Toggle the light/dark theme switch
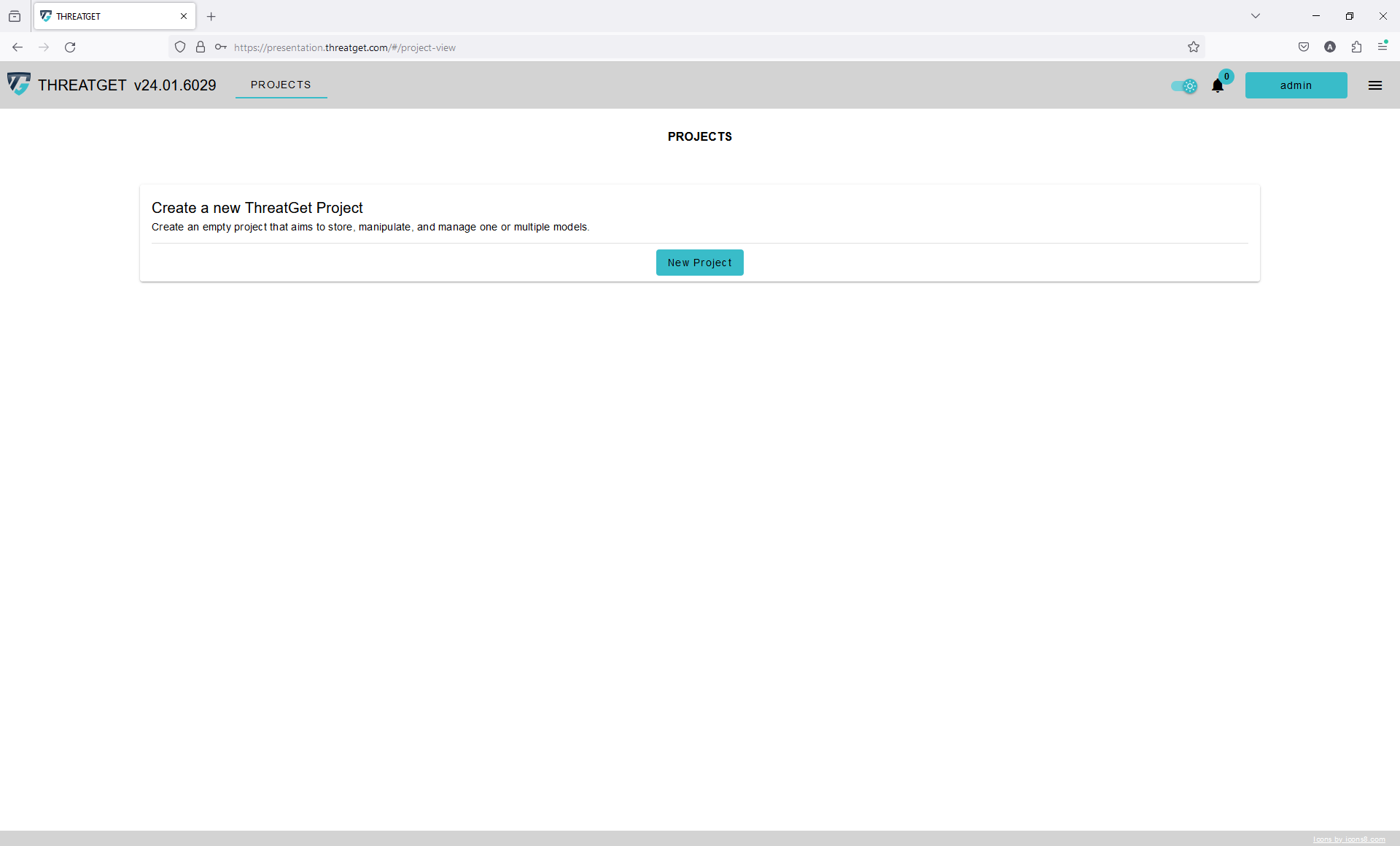The height and width of the screenshot is (846, 1400). point(1184,86)
